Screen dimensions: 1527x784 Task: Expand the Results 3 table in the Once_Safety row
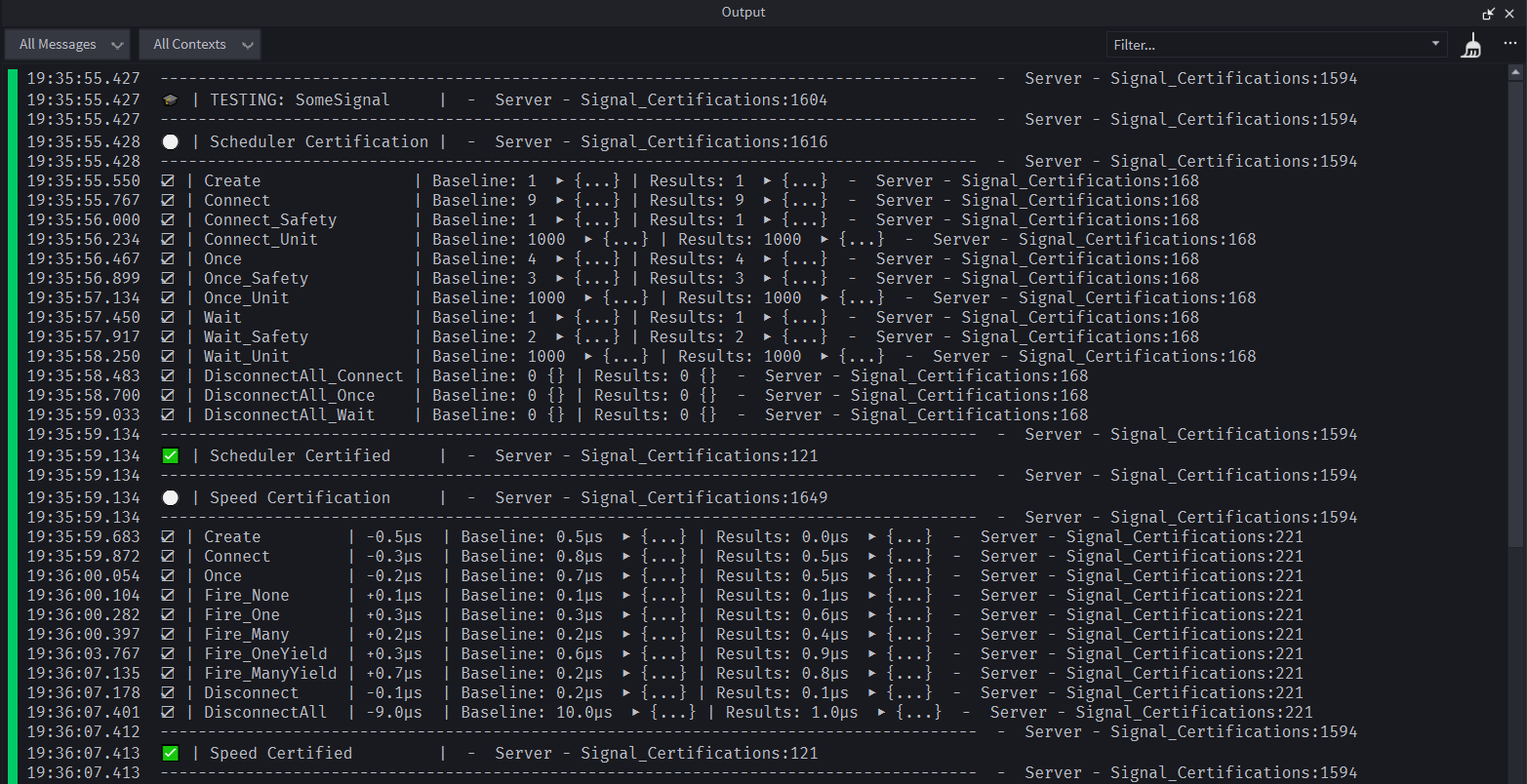[x=768, y=279]
